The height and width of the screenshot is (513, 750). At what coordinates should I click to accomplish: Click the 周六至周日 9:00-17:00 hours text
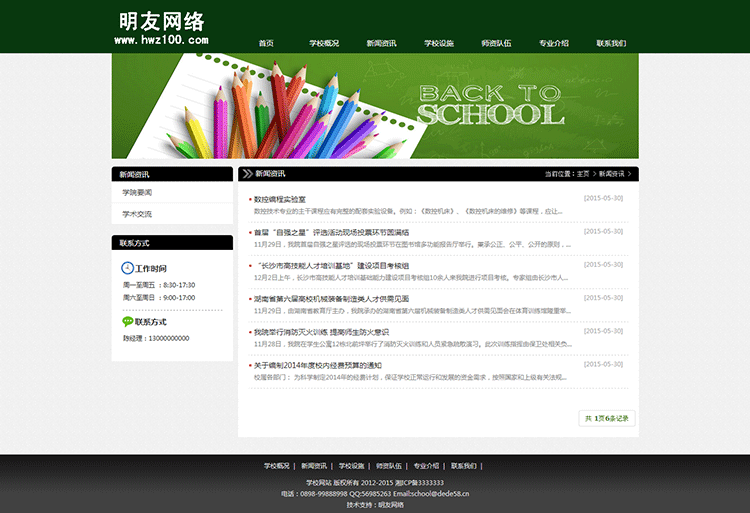(159, 297)
